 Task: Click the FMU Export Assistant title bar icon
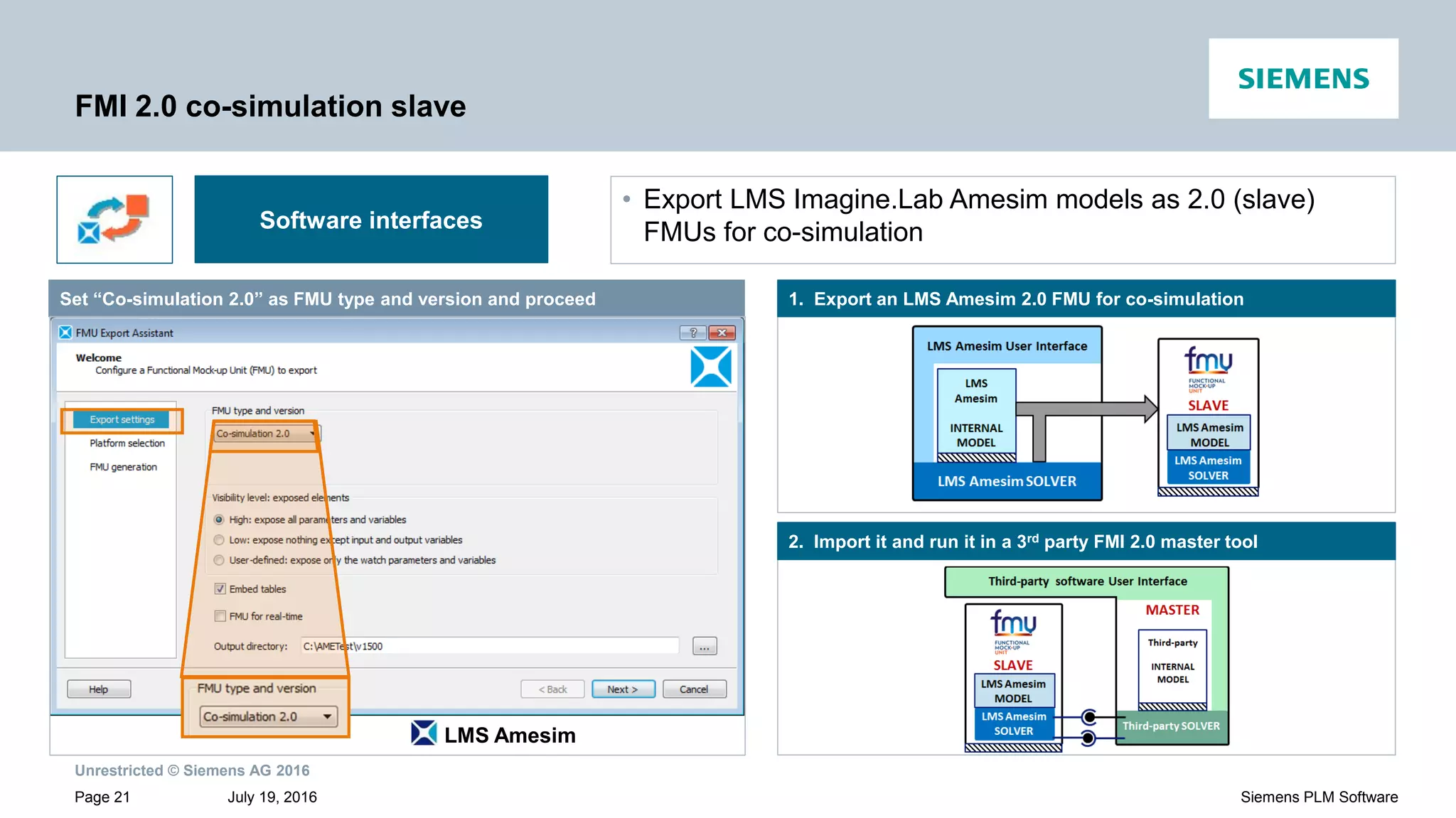pos(65,333)
